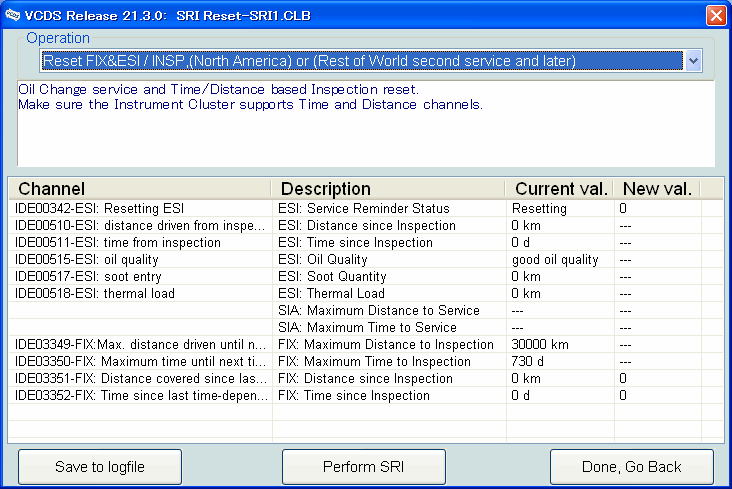Image resolution: width=732 pixels, height=489 pixels.
Task: Click the Description column header
Action: (388, 189)
